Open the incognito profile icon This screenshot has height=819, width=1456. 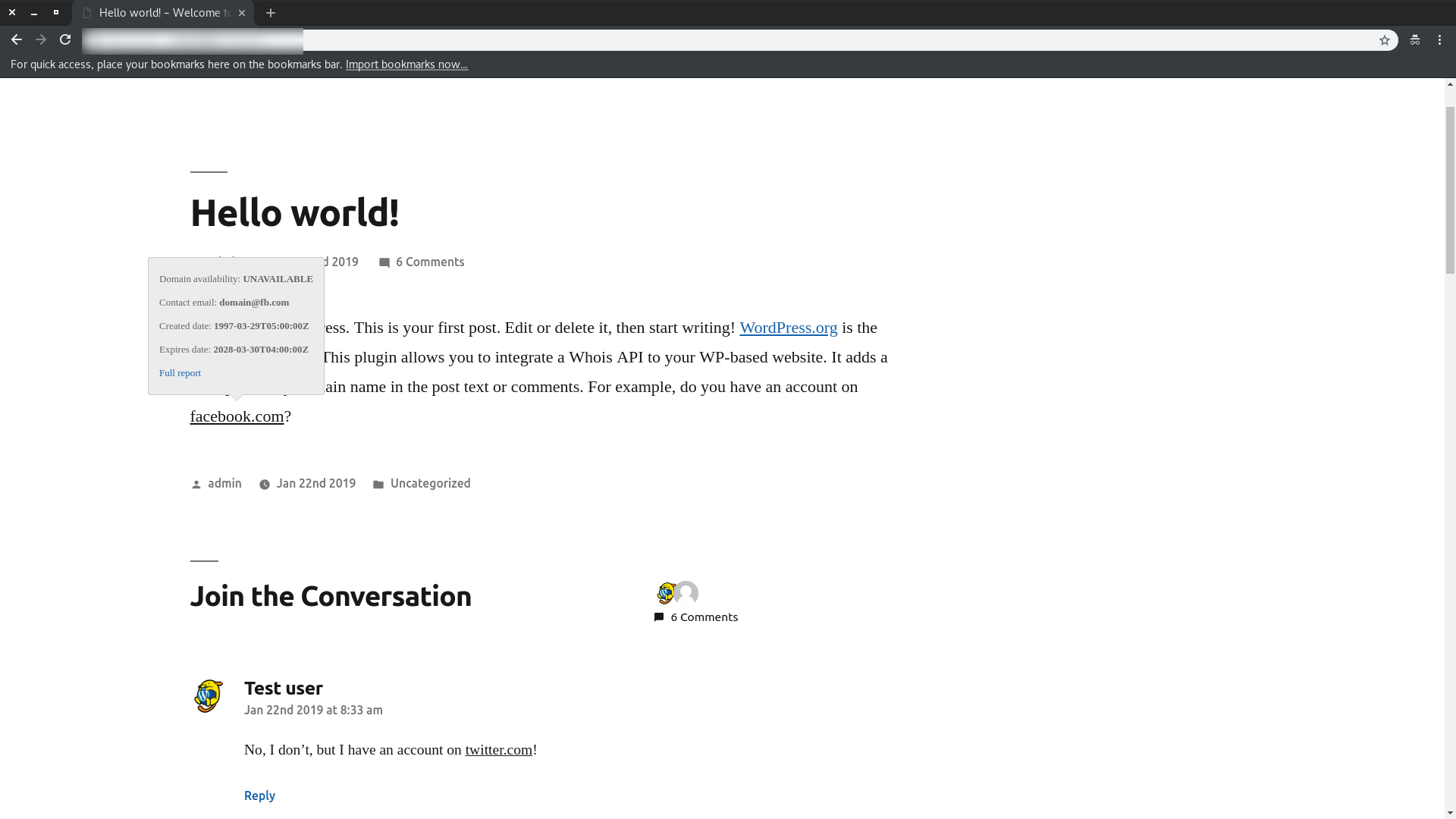pos(1415,40)
